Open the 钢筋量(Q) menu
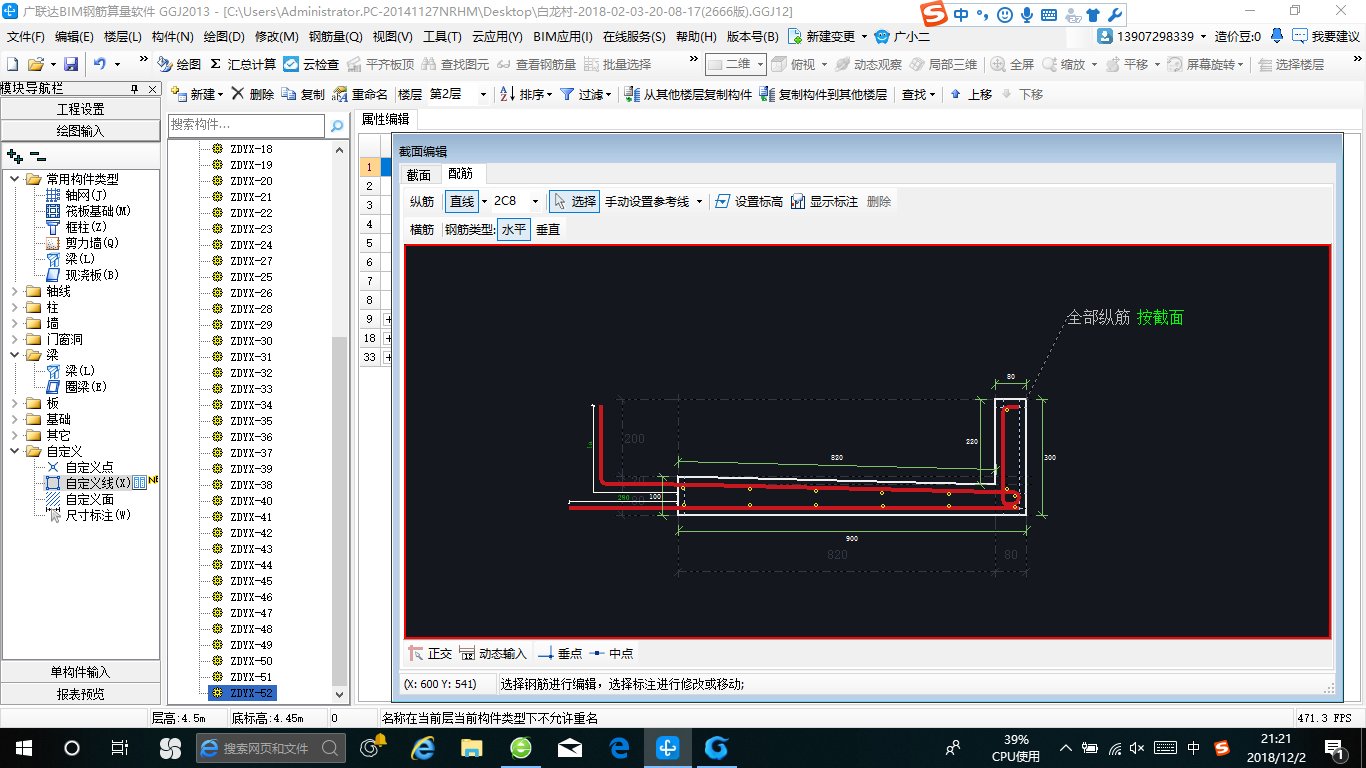This screenshot has height=768, width=1366. click(x=335, y=37)
